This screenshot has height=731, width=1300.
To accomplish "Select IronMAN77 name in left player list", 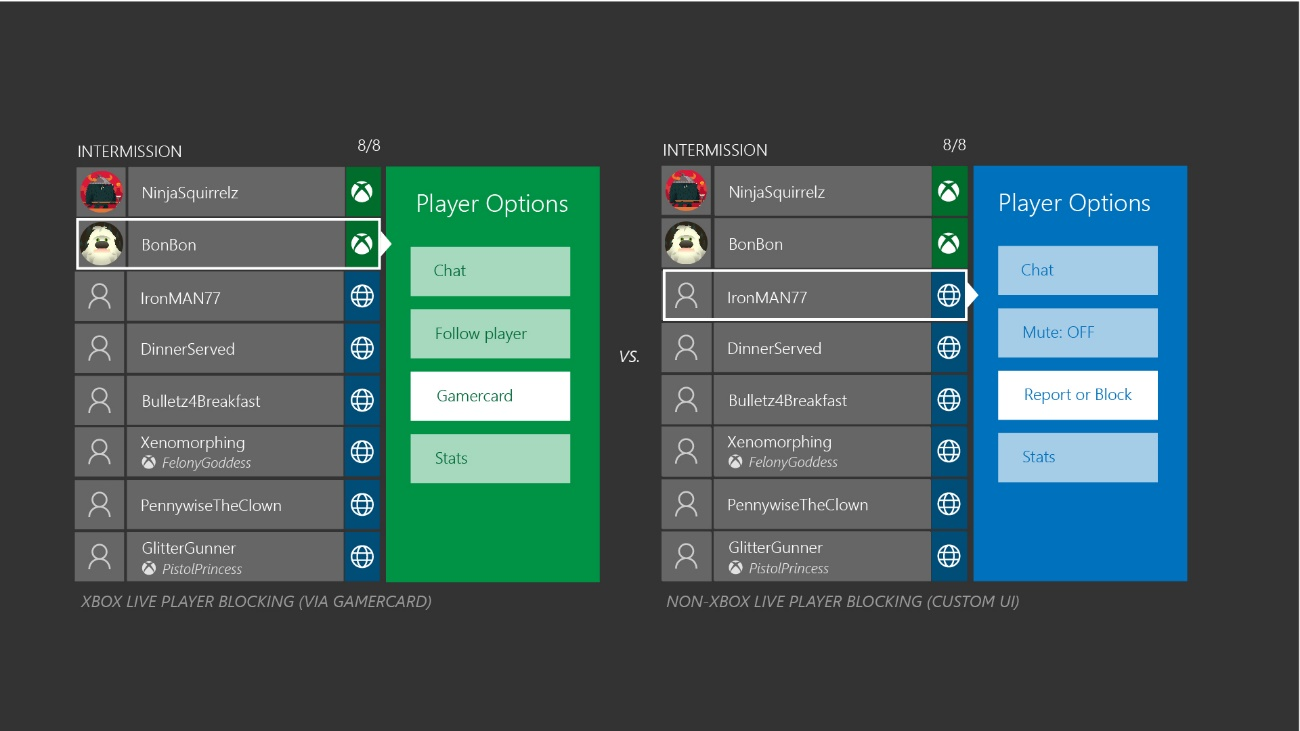I will pyautogui.click(x=180, y=297).
